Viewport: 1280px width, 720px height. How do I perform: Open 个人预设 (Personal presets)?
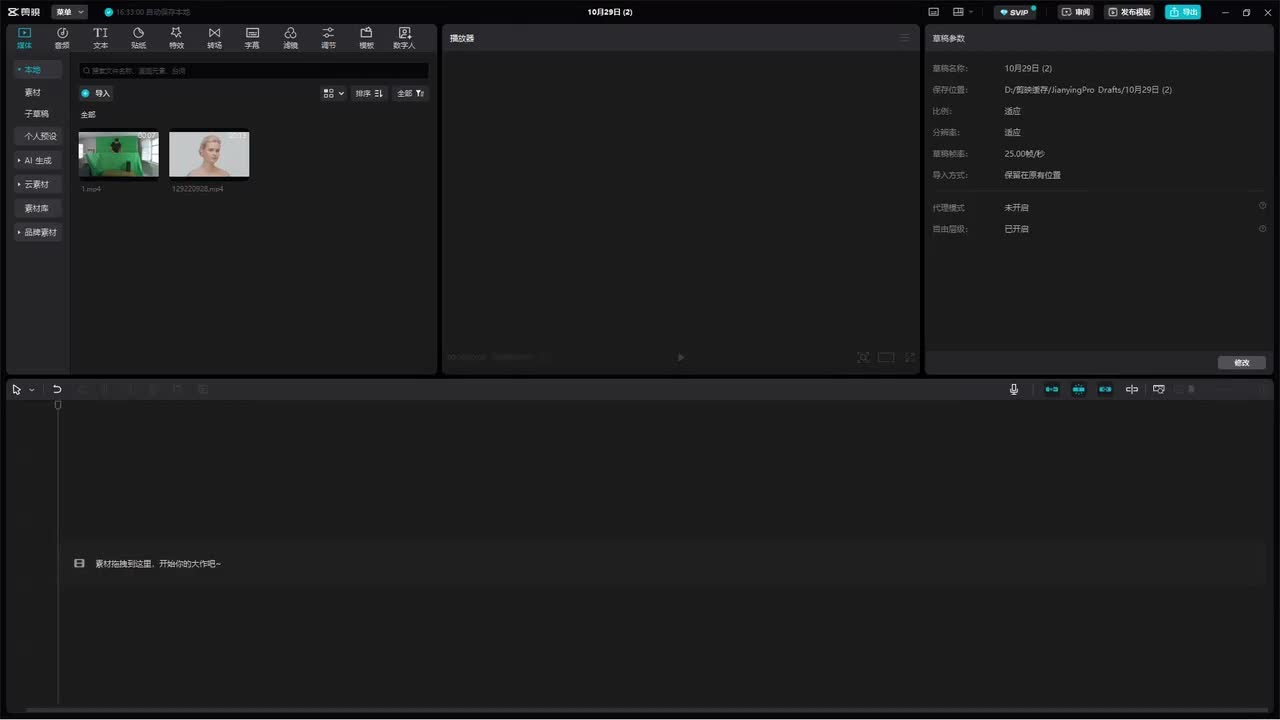tap(40, 136)
